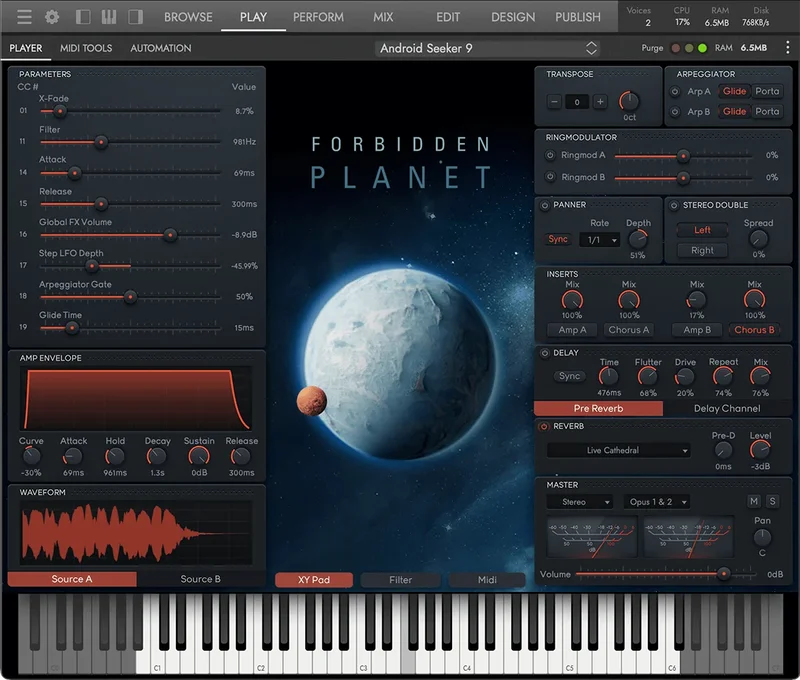Toggle the Delay power button

coord(544,353)
